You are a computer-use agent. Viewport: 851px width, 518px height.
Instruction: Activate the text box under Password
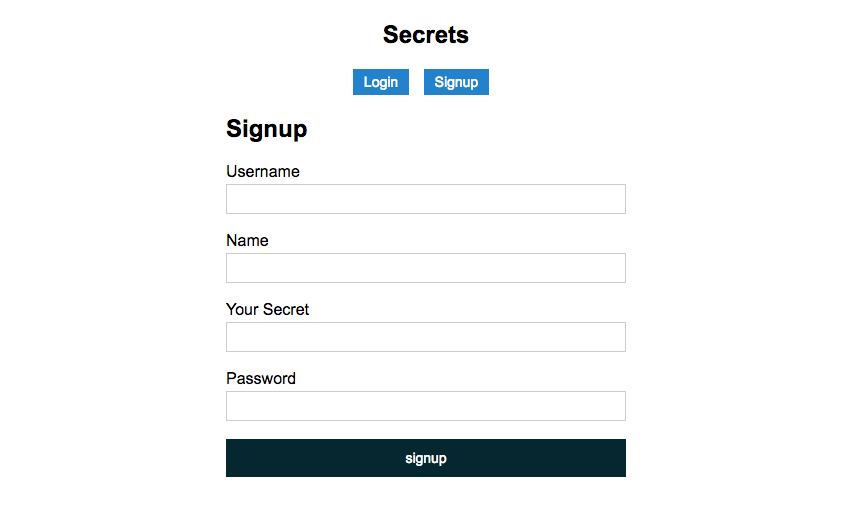click(425, 406)
